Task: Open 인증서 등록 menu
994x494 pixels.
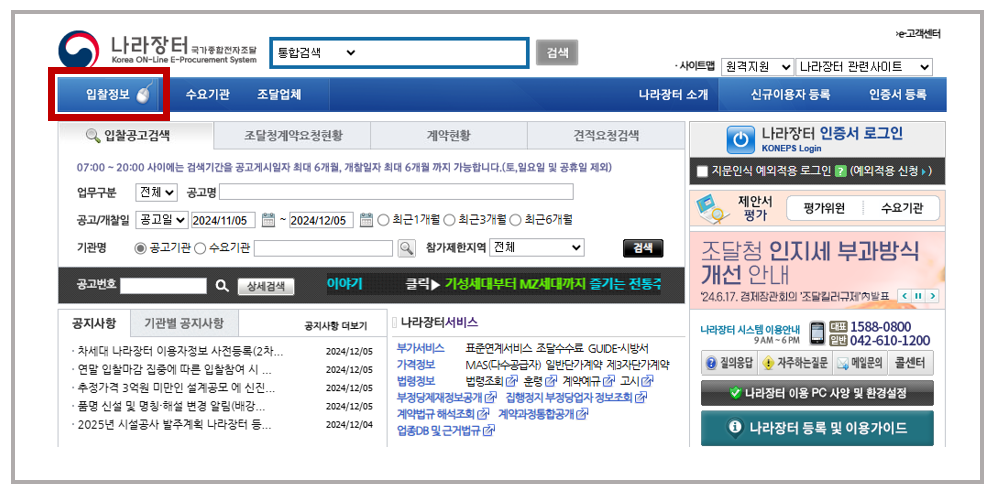Action: pyautogui.click(x=898, y=95)
